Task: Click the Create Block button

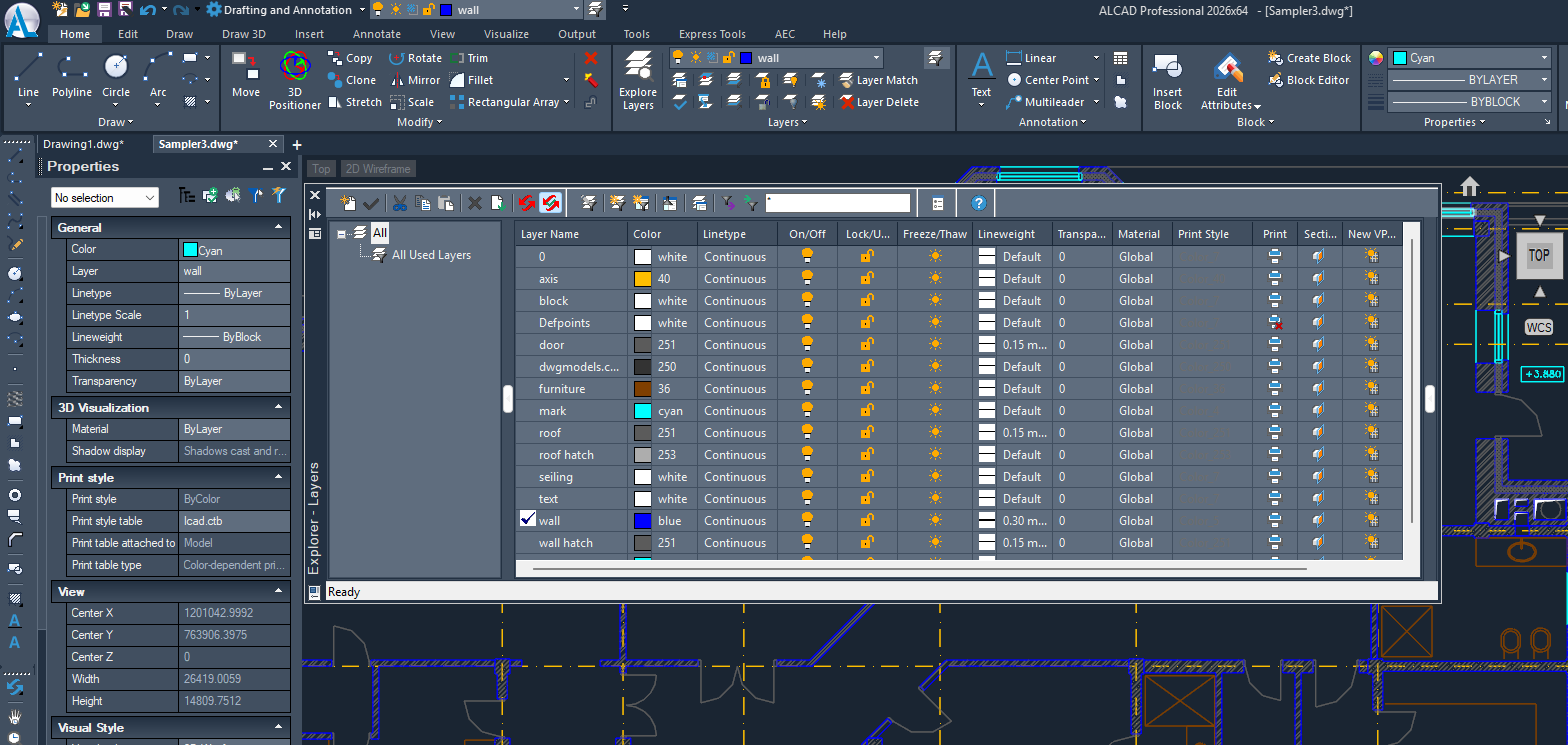Action: [x=1310, y=58]
